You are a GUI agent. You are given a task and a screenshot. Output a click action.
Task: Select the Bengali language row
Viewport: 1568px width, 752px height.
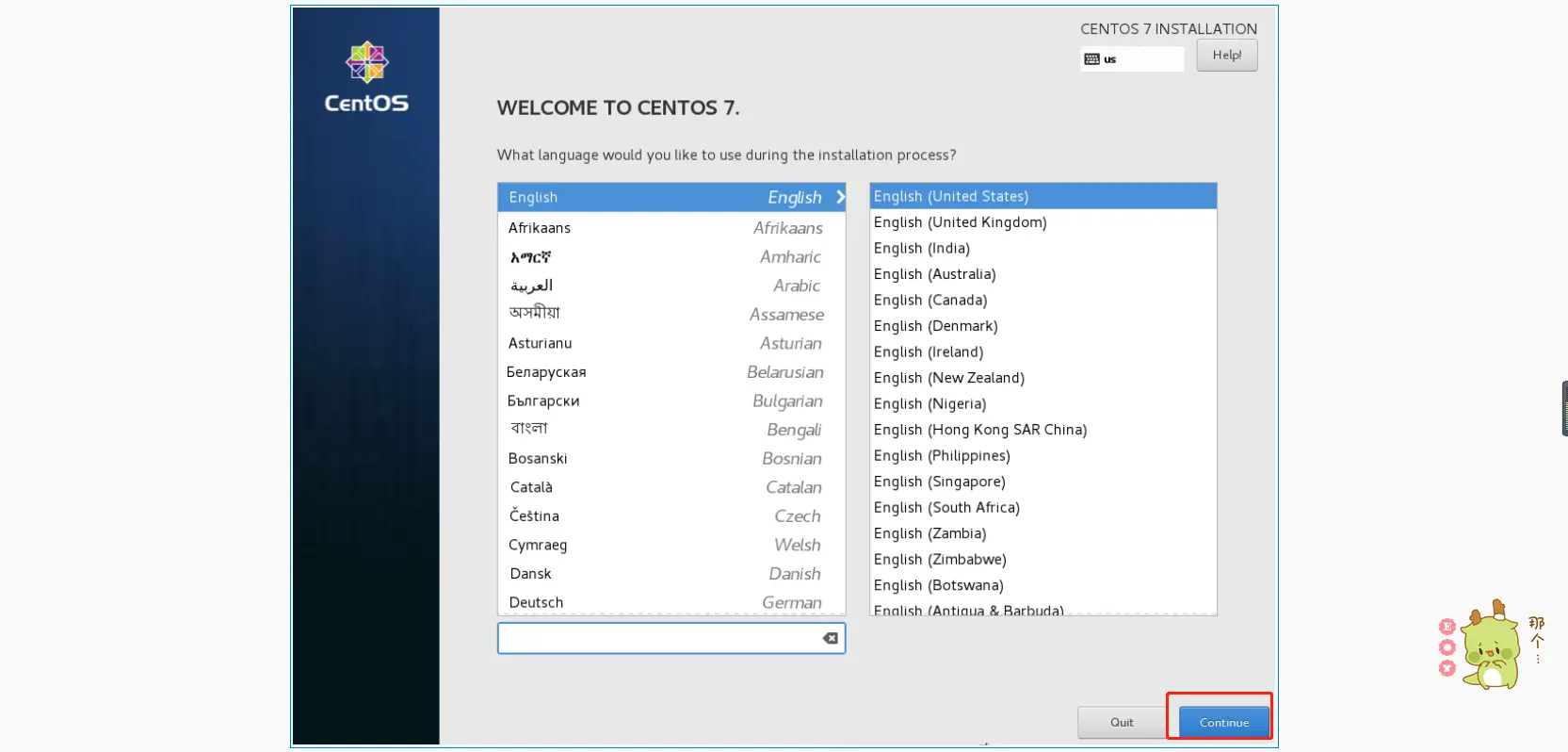[671, 430]
